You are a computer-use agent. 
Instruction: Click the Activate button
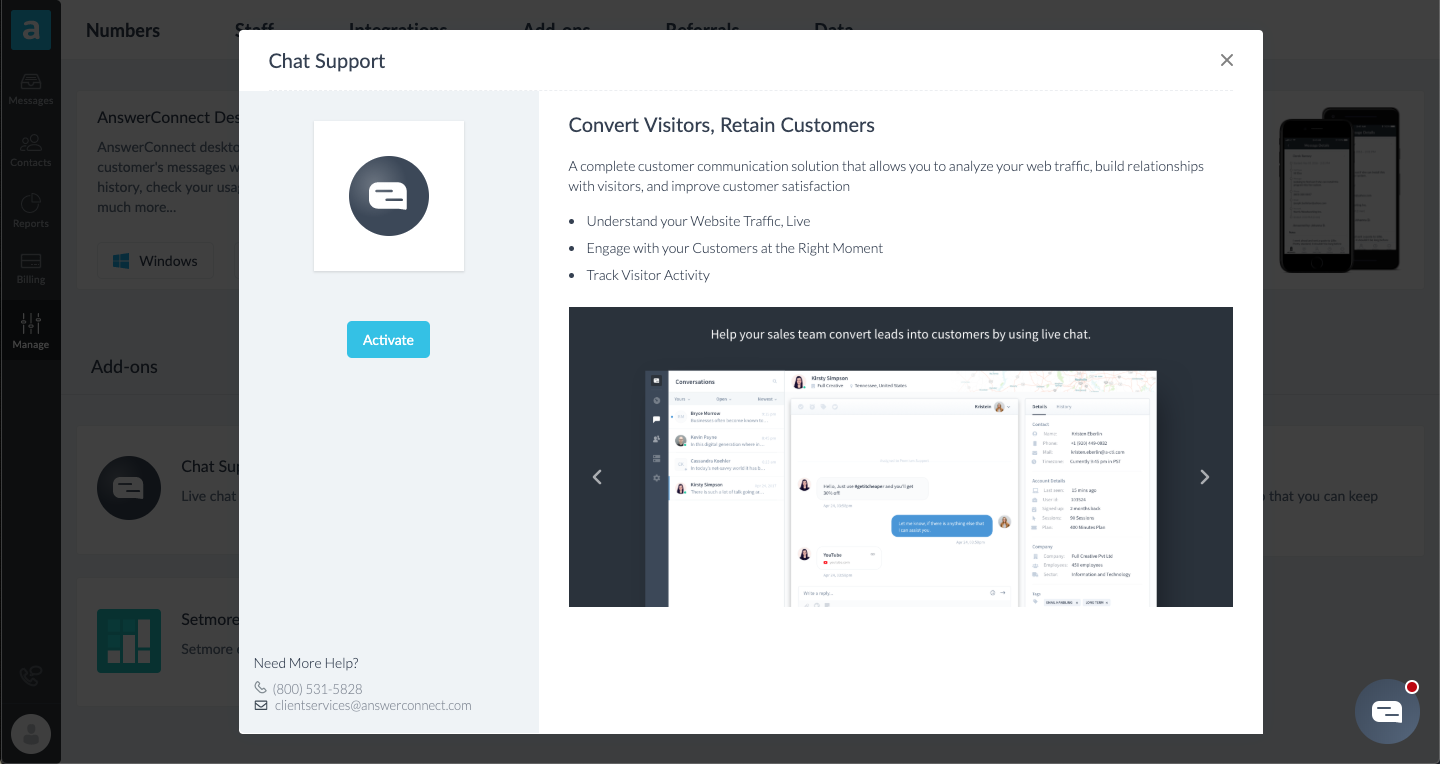[x=388, y=340]
